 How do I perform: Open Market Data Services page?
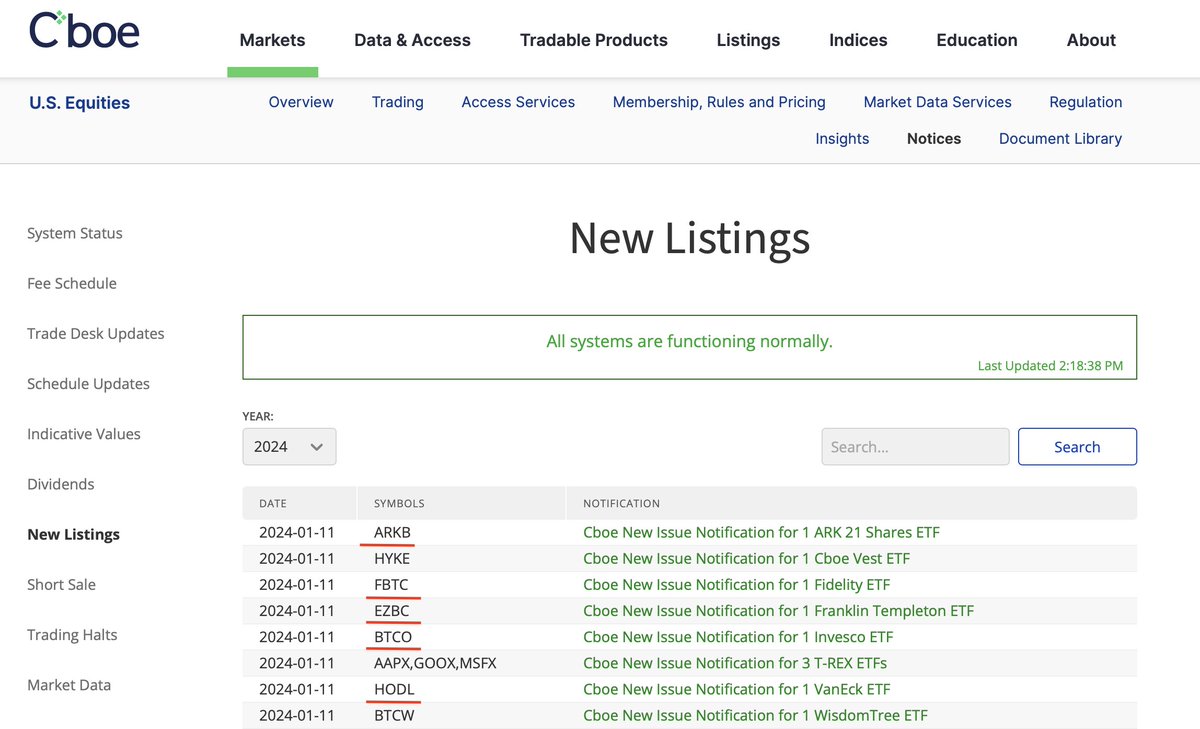[x=937, y=102]
